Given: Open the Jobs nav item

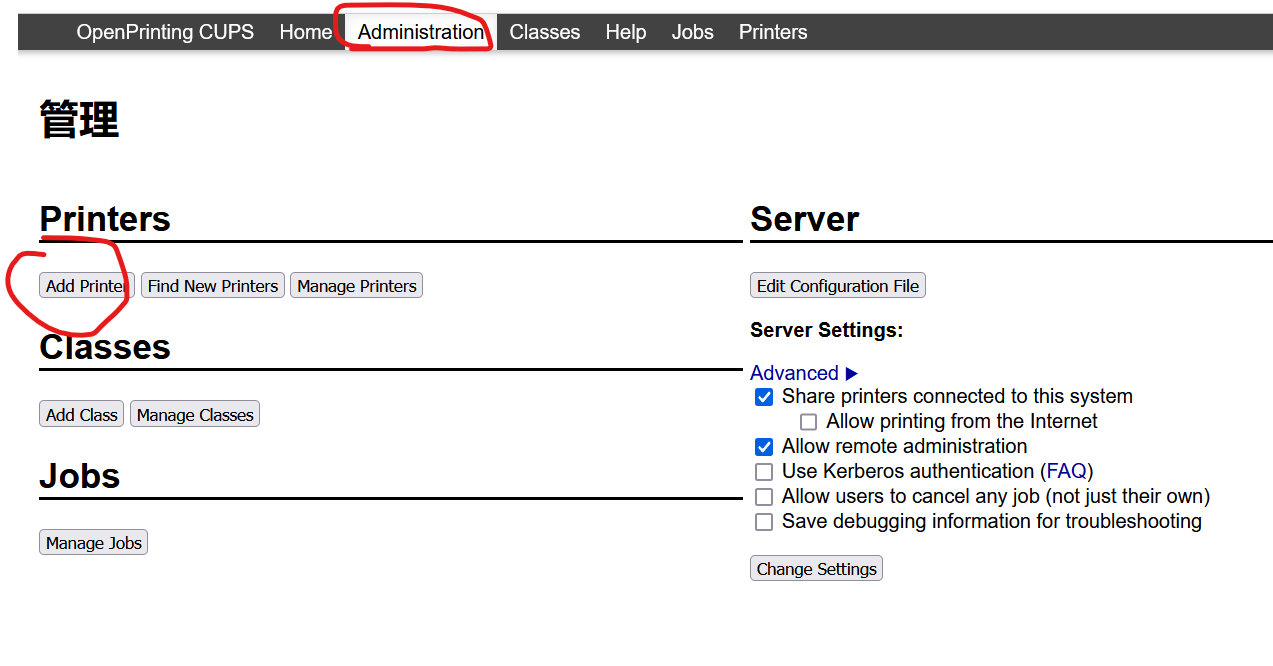Looking at the screenshot, I should tap(692, 32).
